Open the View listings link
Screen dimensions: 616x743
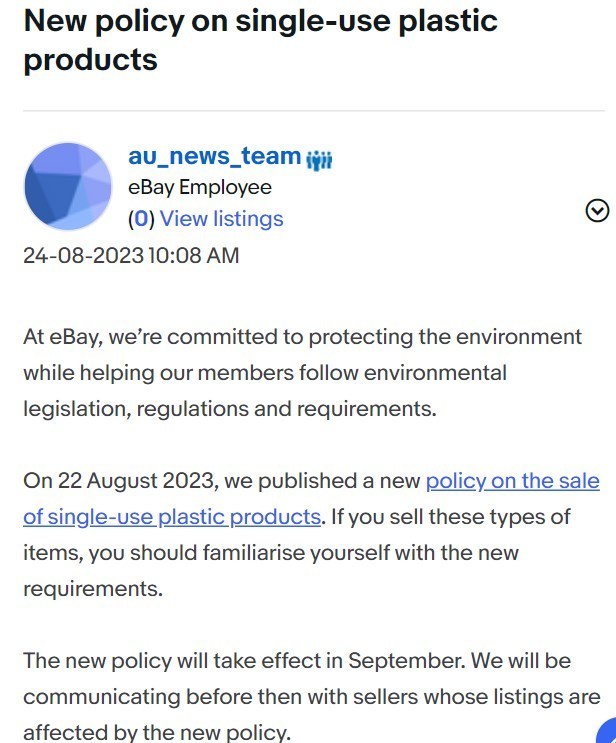coord(222,219)
